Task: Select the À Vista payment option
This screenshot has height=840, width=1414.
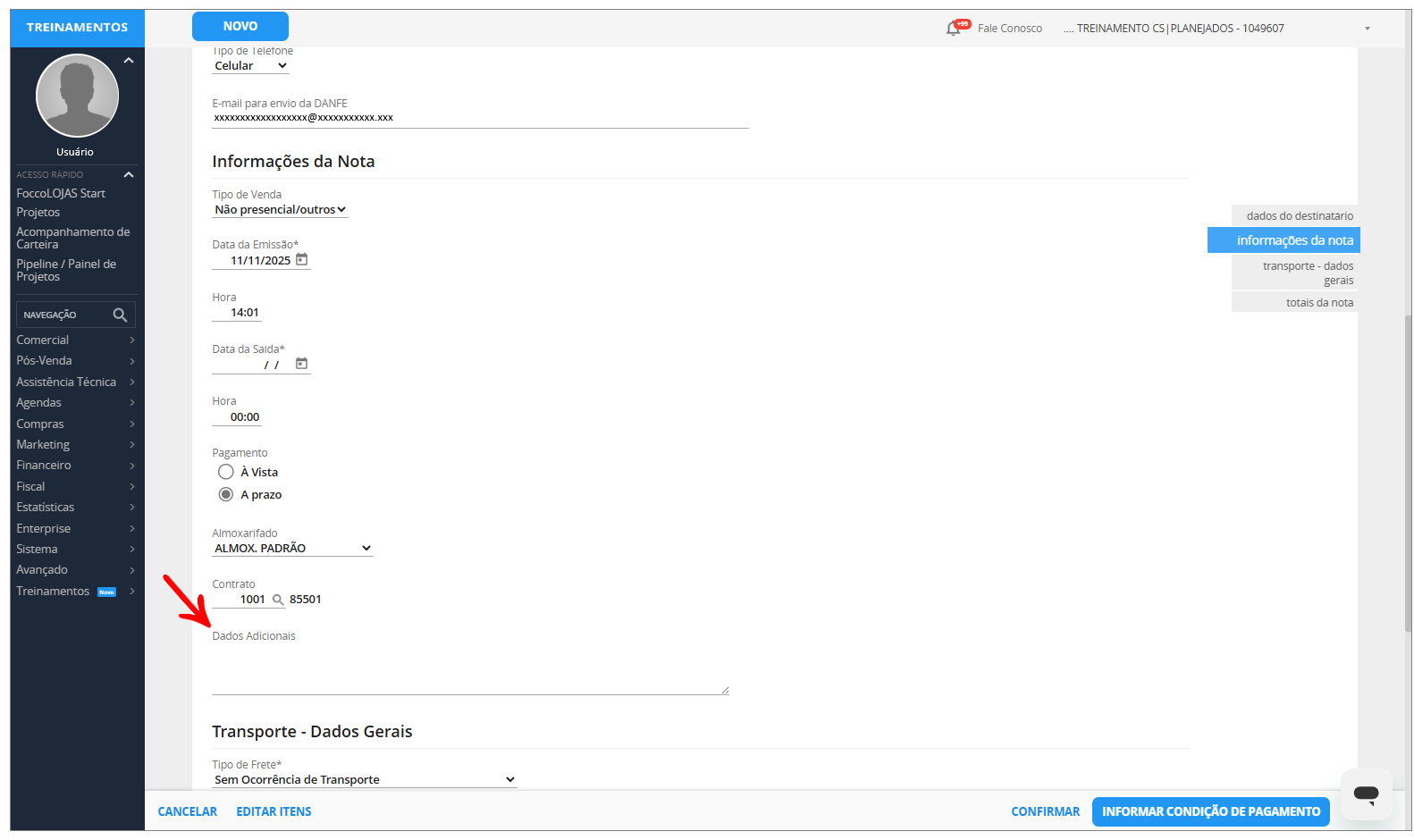Action: 226,472
